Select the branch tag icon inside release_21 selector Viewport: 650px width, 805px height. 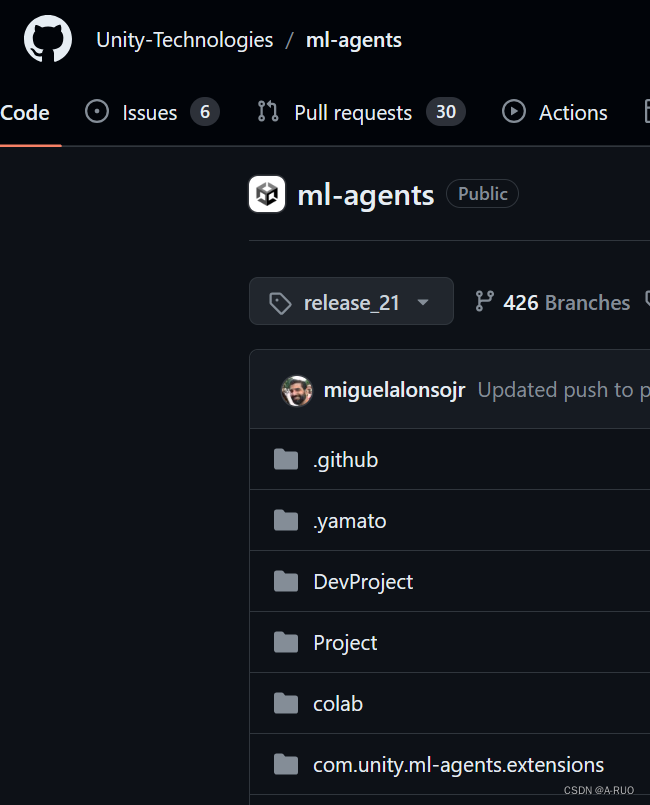coord(281,301)
